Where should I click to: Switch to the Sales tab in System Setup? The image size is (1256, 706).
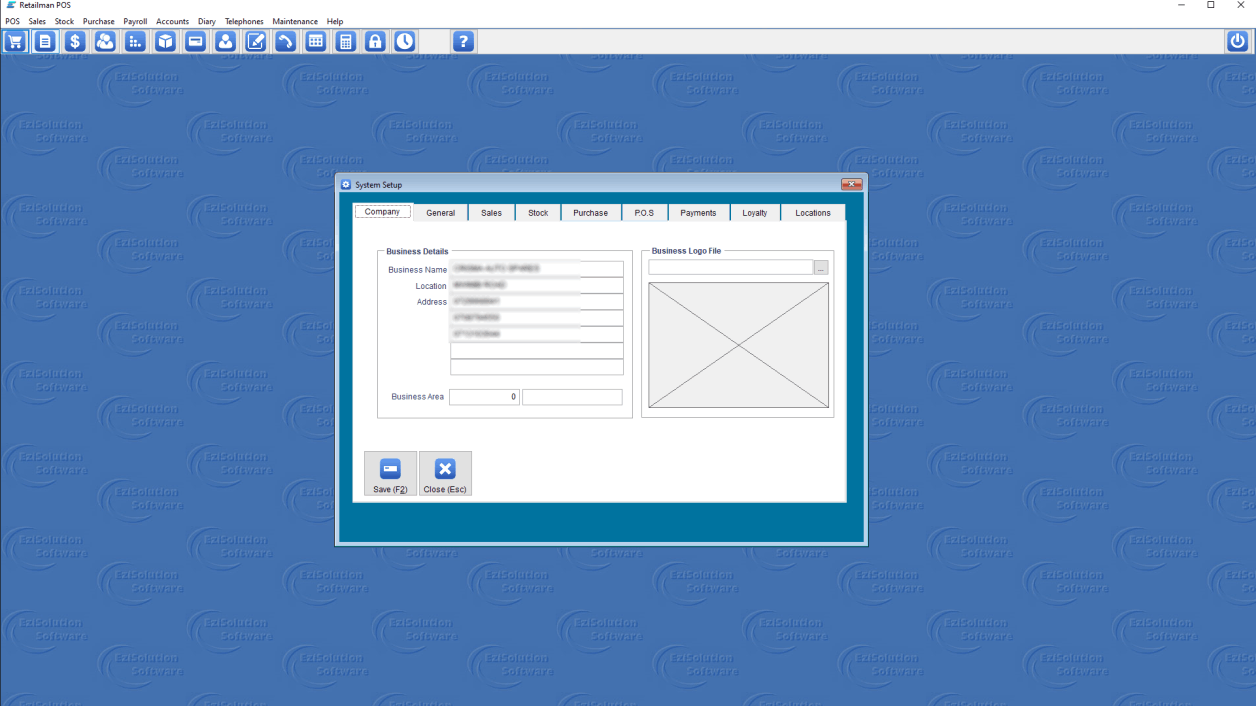491,213
